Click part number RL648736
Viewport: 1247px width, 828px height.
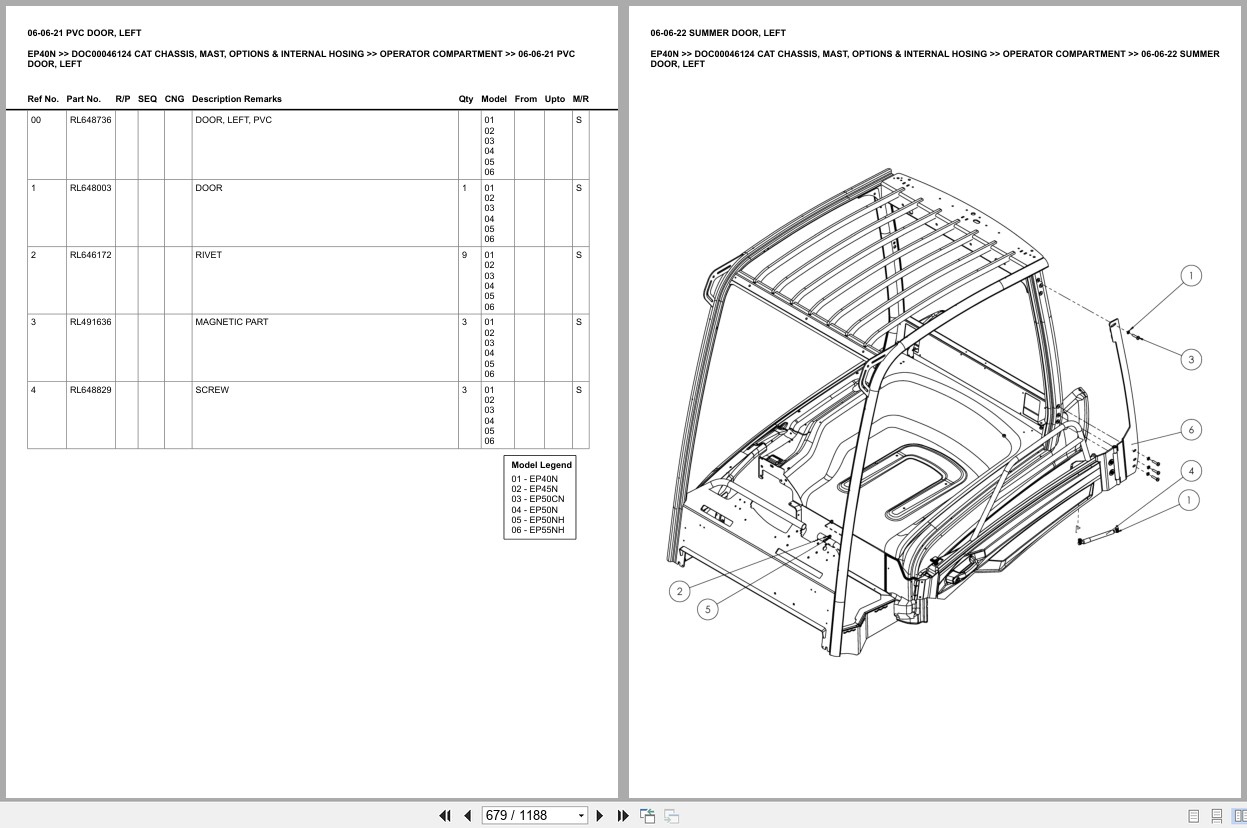tap(90, 120)
